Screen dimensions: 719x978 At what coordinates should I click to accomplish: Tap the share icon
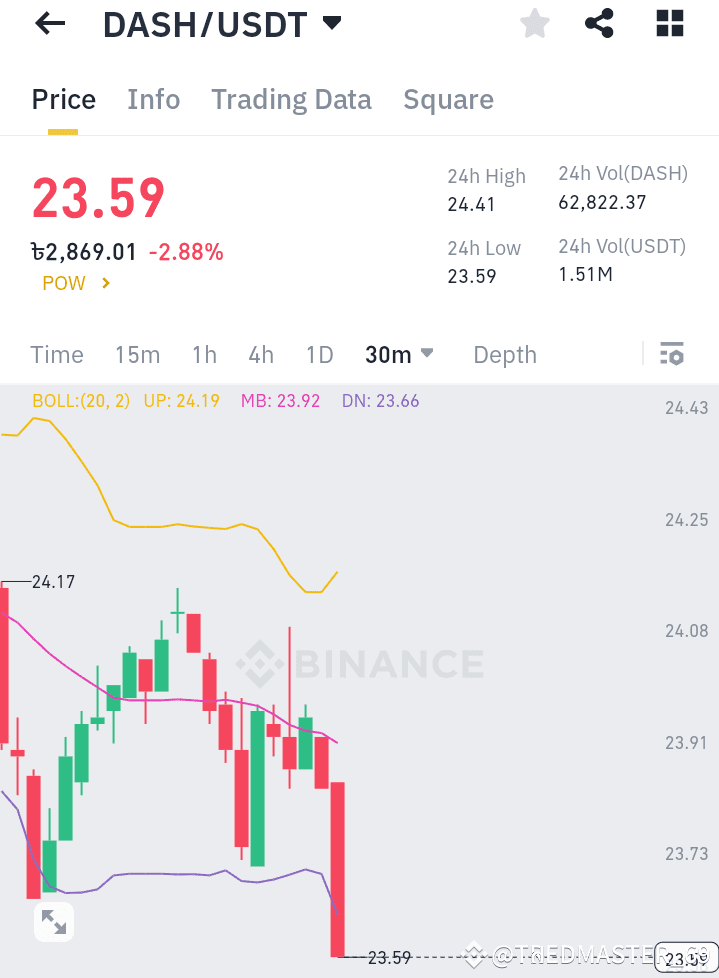pyautogui.click(x=599, y=23)
